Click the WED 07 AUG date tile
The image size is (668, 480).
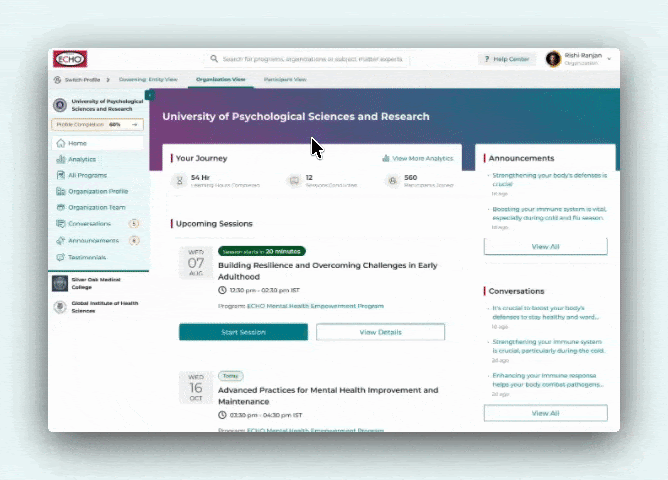click(196, 262)
